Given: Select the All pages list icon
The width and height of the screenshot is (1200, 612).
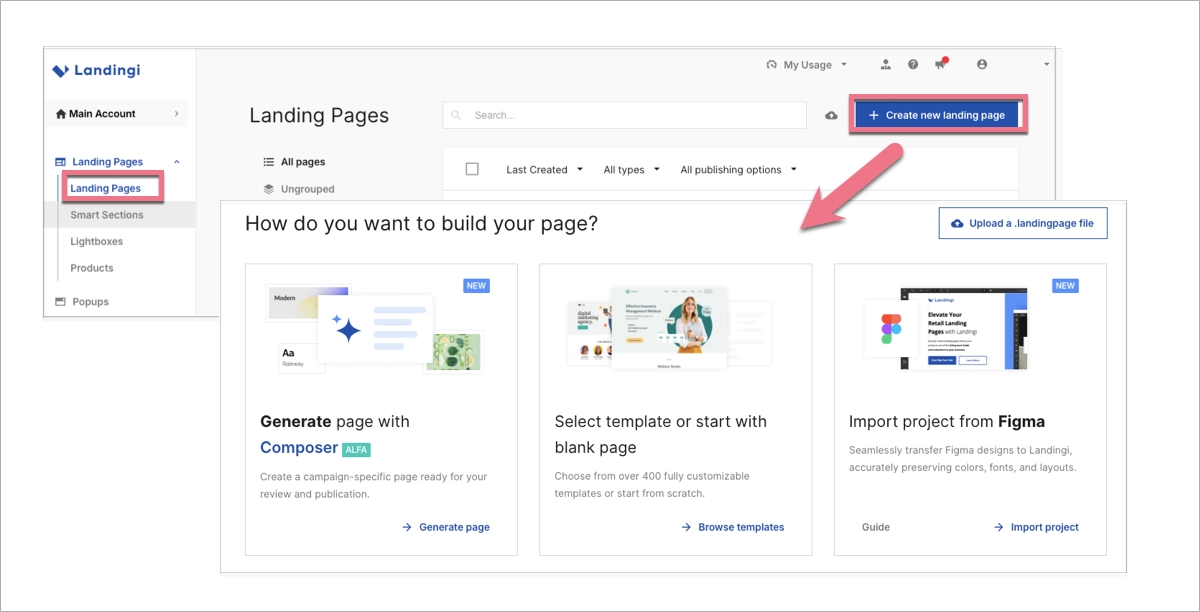Looking at the screenshot, I should coord(270,160).
